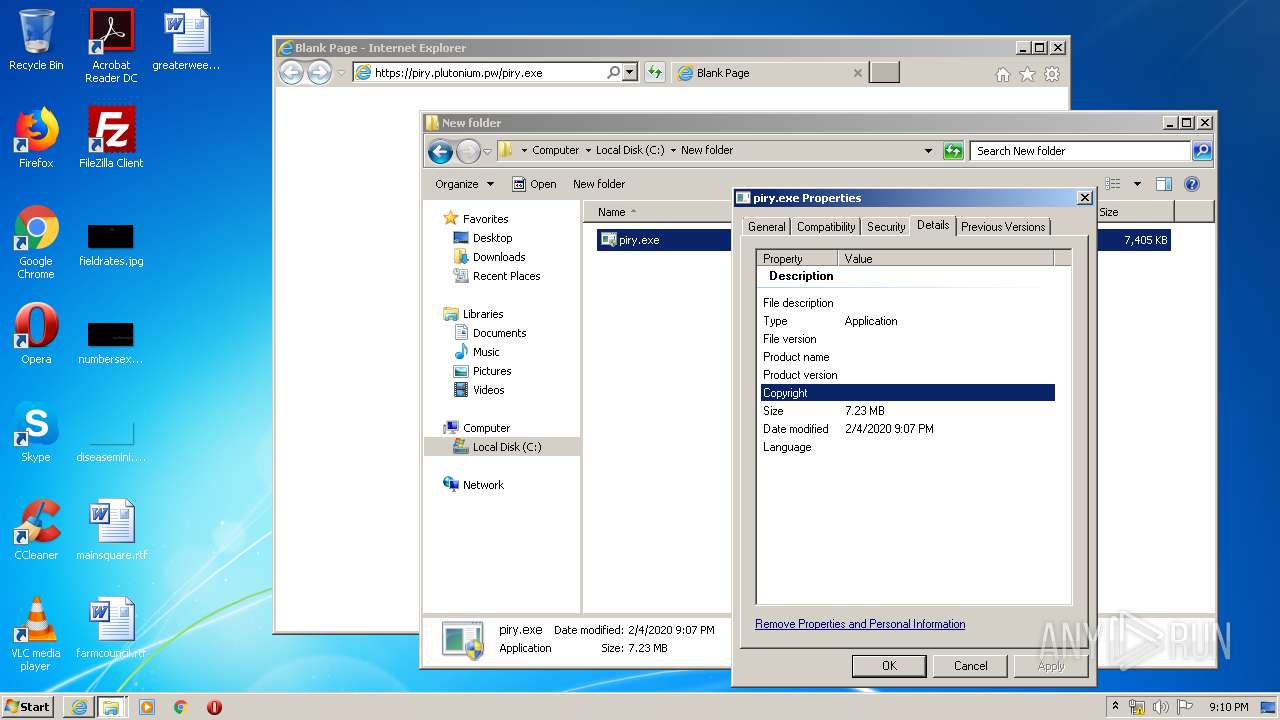
Task: Open mainsquare.rtf document
Action: pos(111,530)
